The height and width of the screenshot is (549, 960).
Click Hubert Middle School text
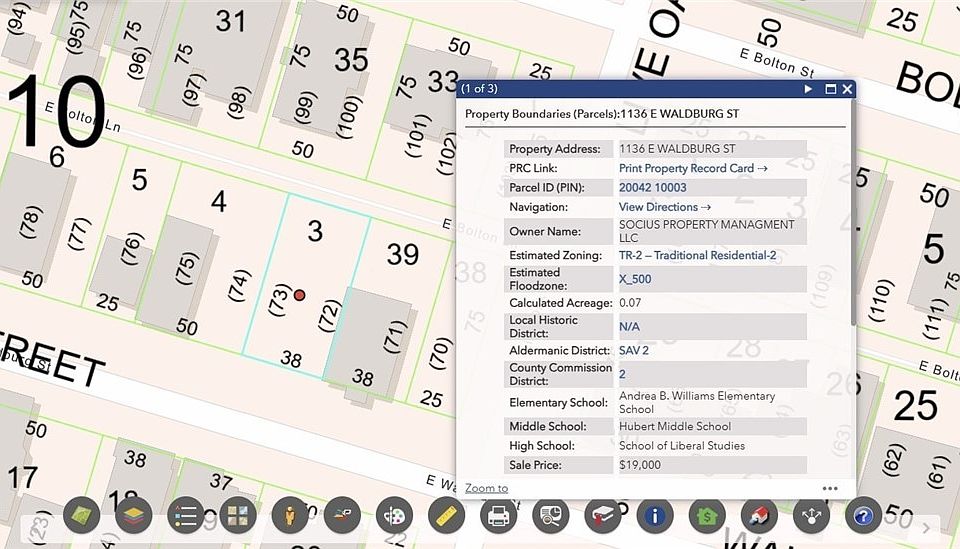[675, 426]
